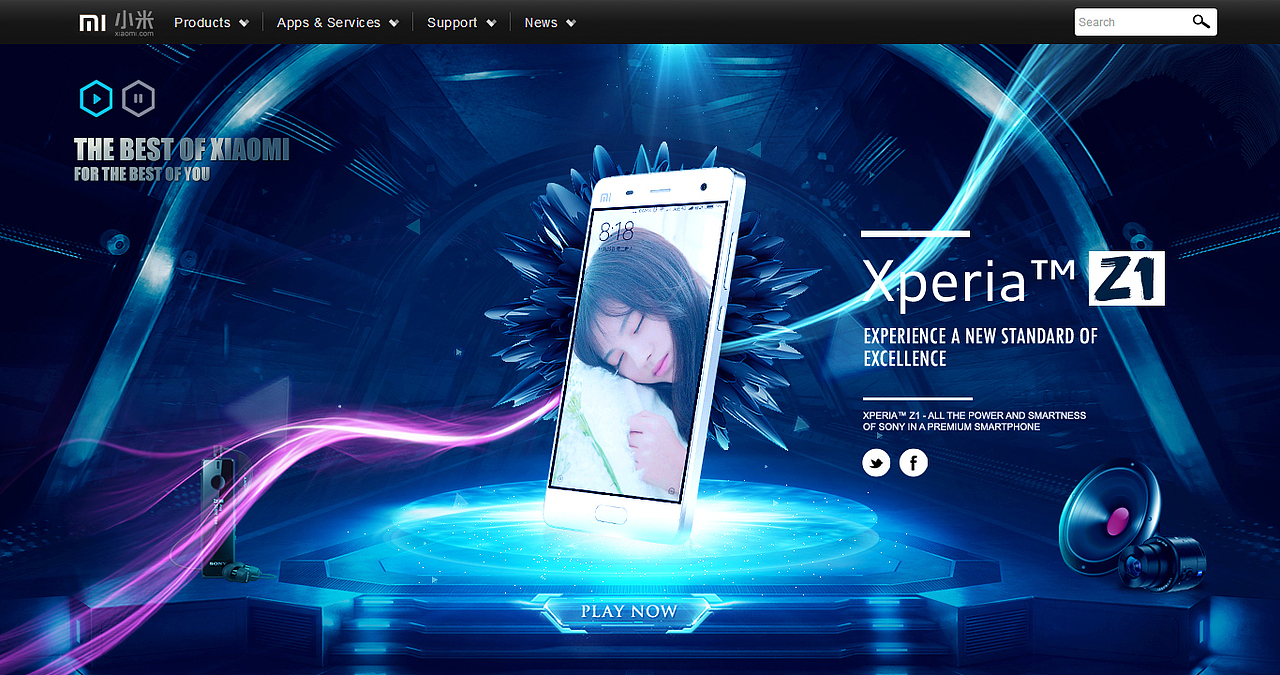
Task: Click the hexagonal pause icon
Action: [139, 98]
